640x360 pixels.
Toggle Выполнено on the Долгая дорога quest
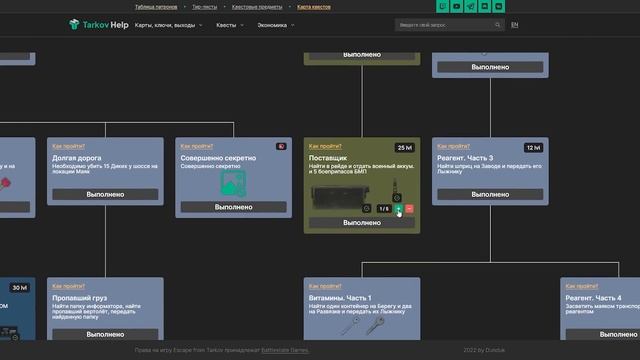(105, 194)
